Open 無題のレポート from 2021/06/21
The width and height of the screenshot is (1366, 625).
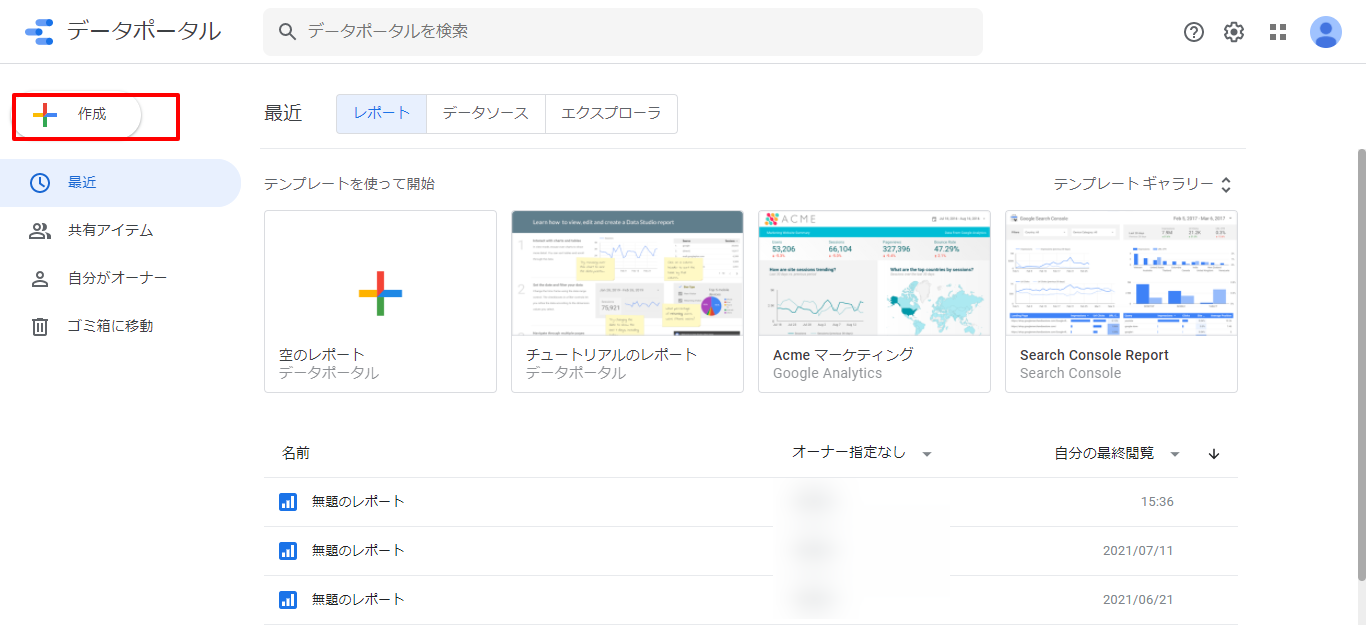point(751,600)
